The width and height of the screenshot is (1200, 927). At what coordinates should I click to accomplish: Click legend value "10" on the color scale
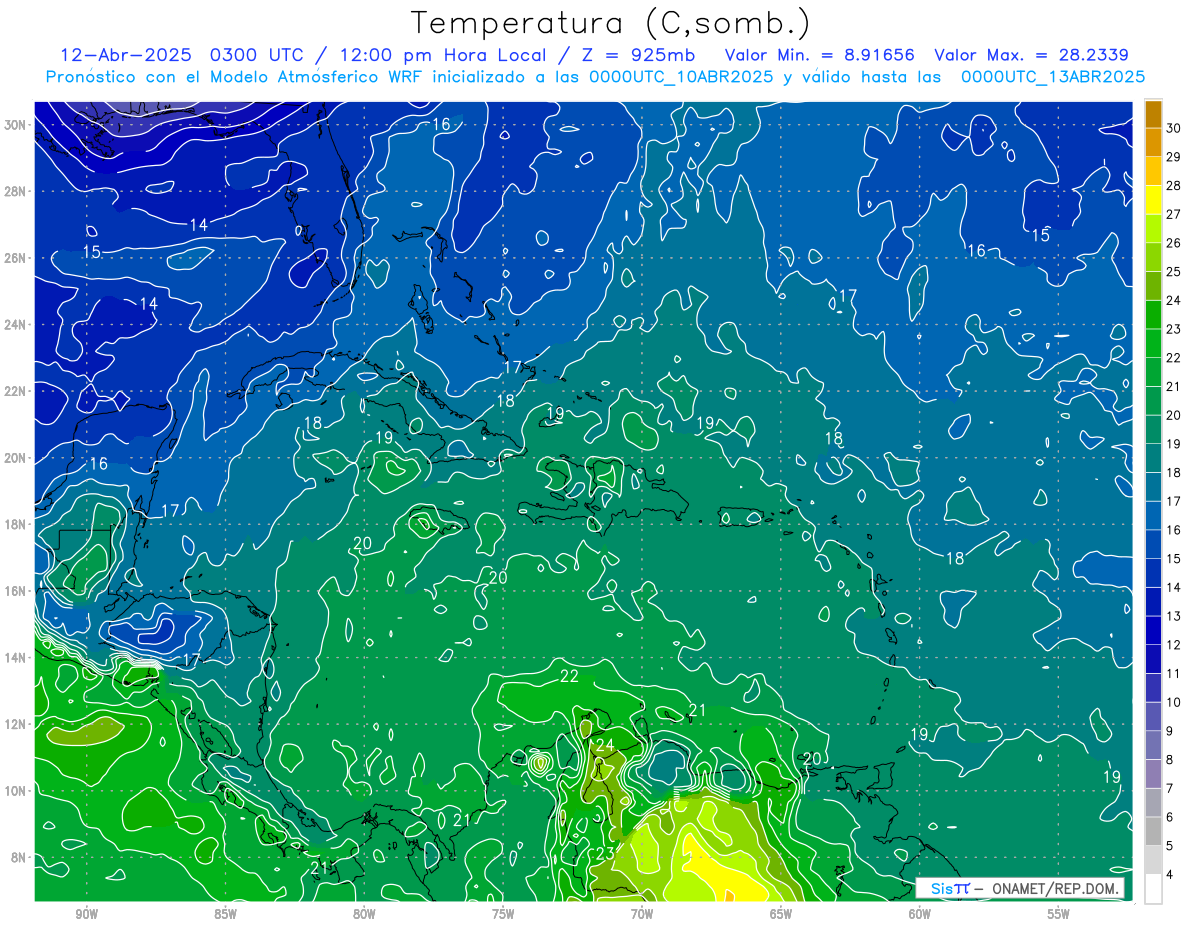pos(1173,702)
